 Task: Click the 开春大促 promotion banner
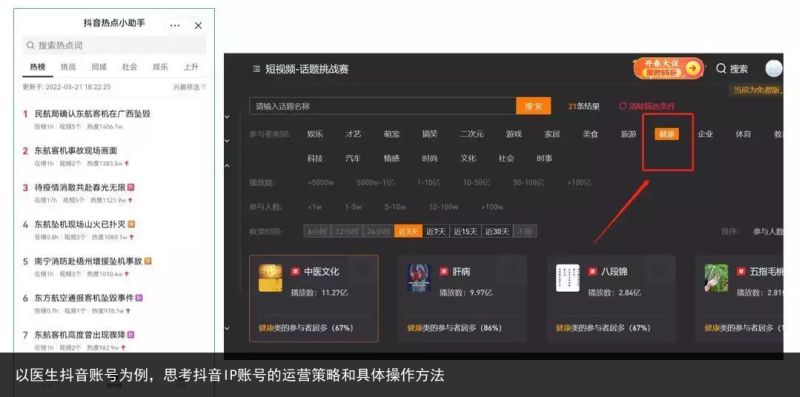click(668, 68)
